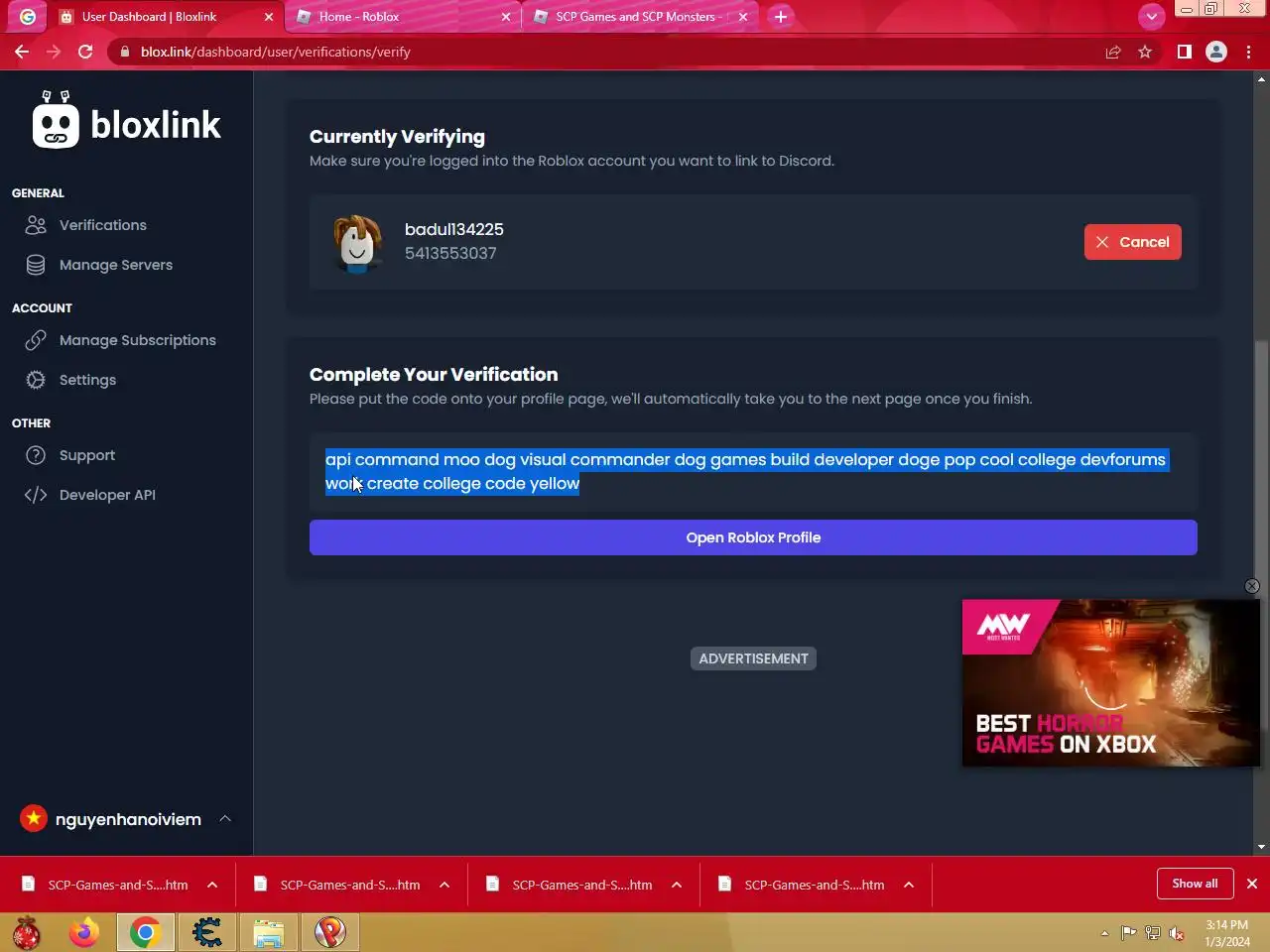This screenshot has width=1270, height=952.
Task: Go back to the previous page
Action: click(22, 52)
